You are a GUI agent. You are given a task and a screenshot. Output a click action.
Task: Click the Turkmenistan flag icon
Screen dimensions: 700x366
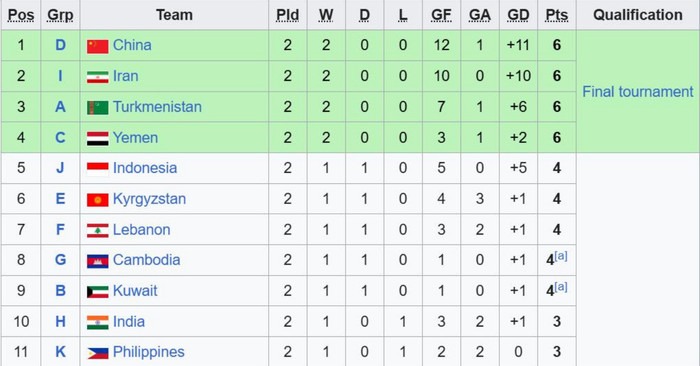click(97, 108)
